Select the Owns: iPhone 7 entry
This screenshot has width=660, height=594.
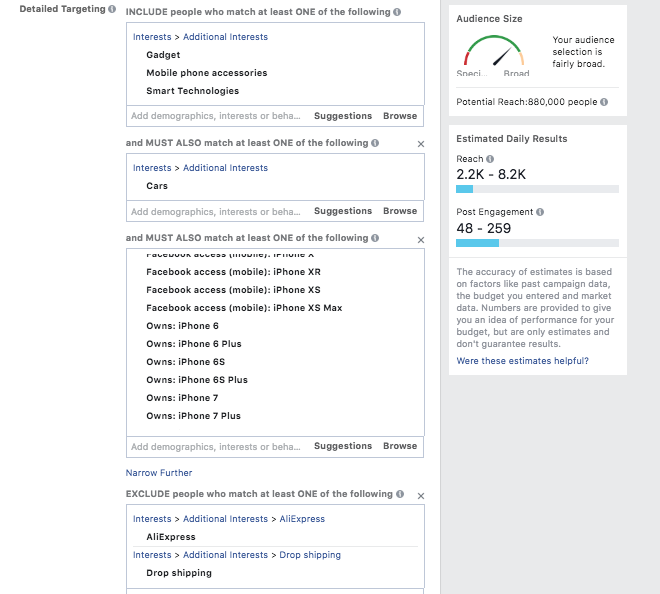click(182, 398)
